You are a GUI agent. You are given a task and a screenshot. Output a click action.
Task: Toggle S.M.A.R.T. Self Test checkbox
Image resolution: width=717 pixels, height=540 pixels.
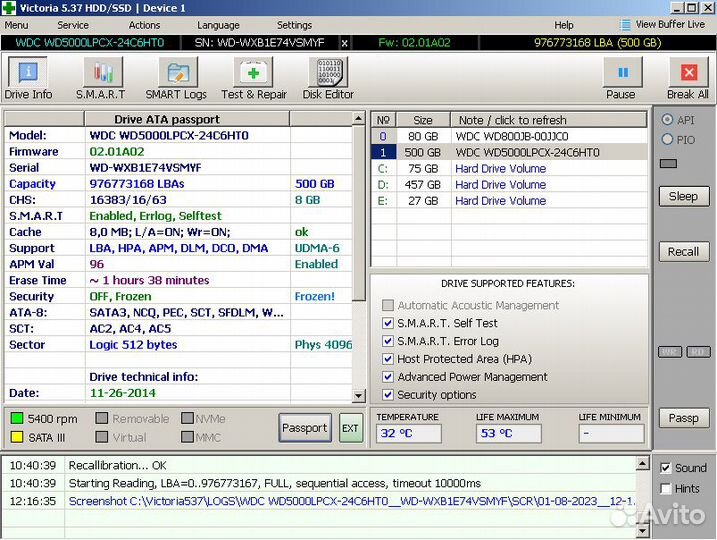click(388, 323)
